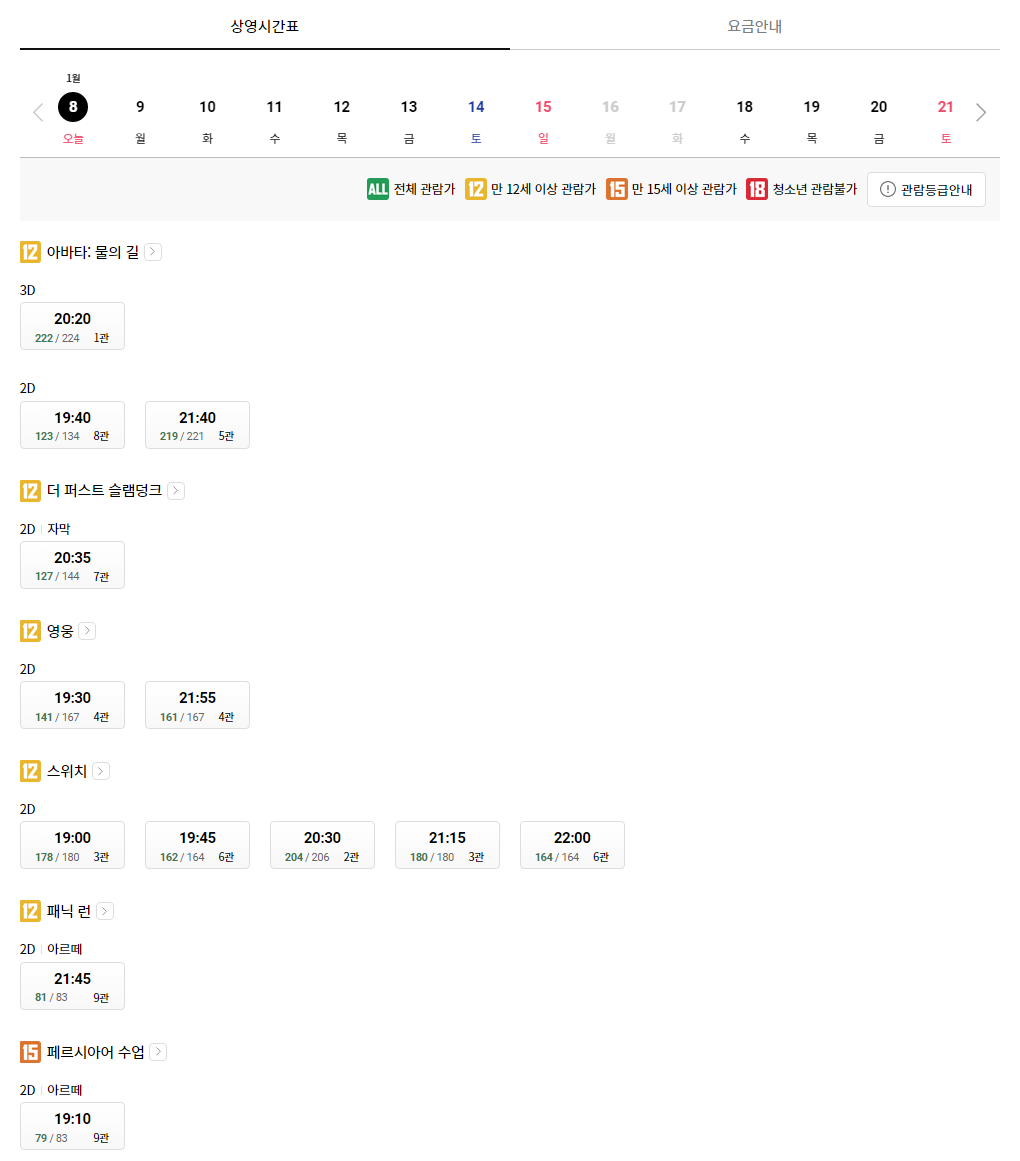Book 스위치 21:15 showing in 3관
The height and width of the screenshot is (1161, 1020).
[448, 845]
